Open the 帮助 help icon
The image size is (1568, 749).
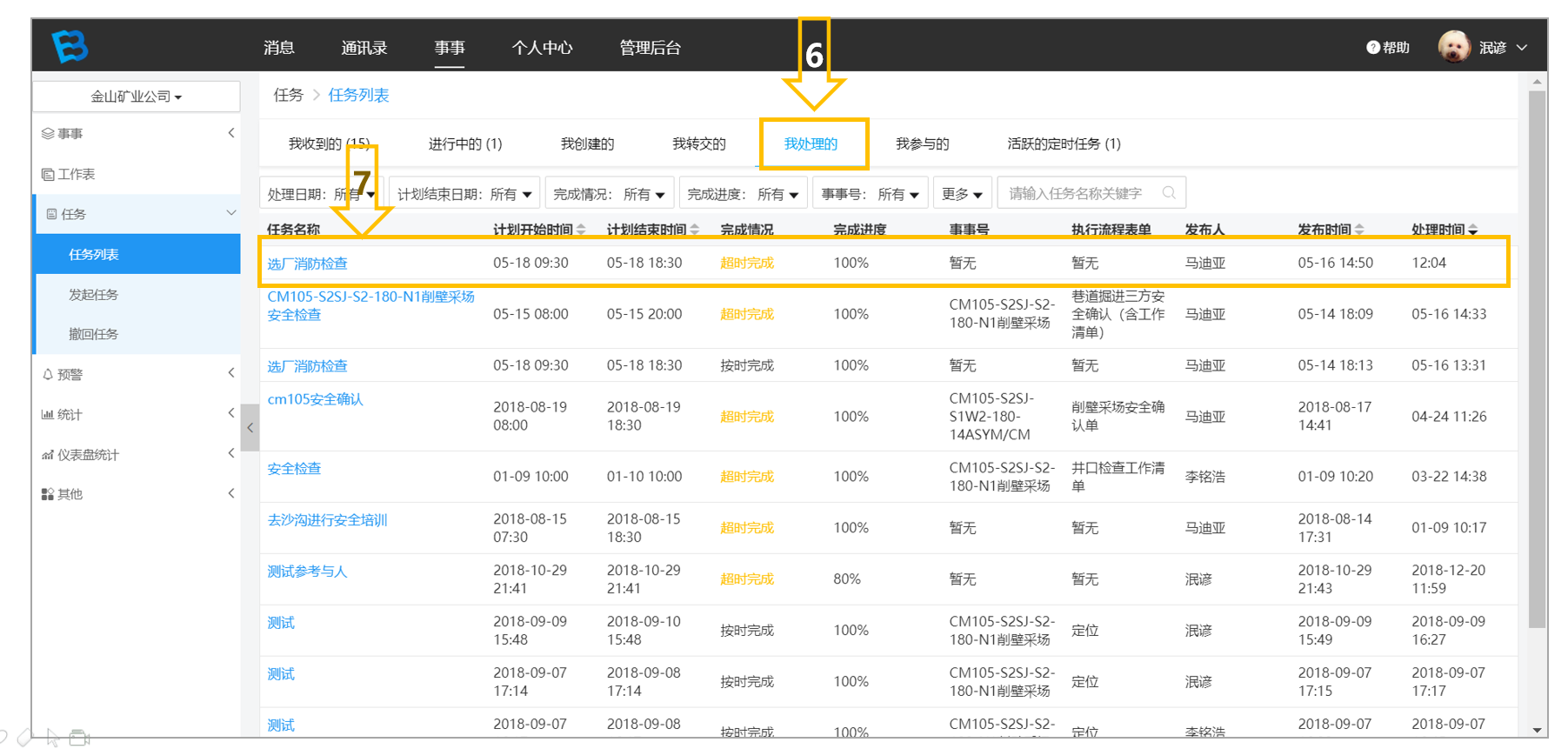click(x=1373, y=48)
